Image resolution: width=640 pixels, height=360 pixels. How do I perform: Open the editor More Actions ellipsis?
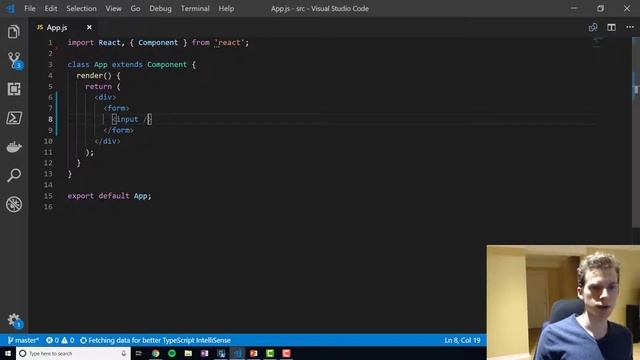(630, 27)
